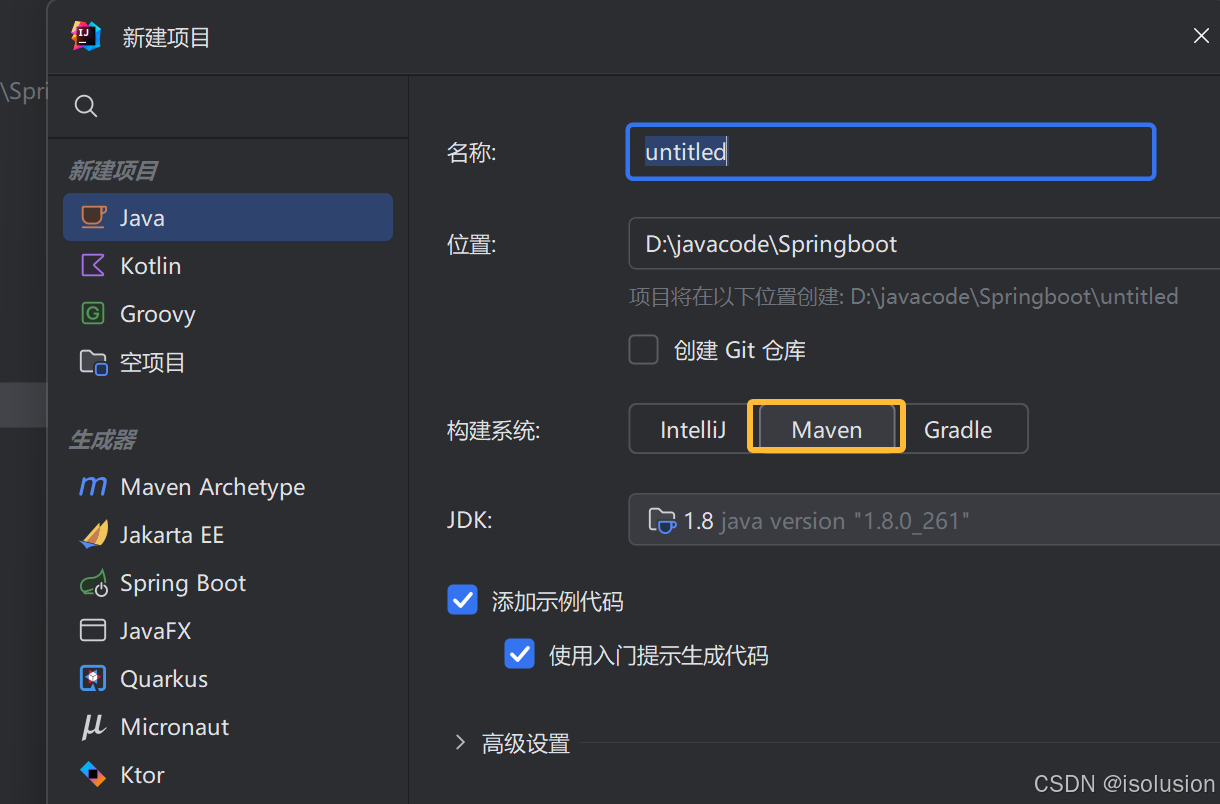Expand the 高级设置 section
This screenshot has width=1220, height=804.
[460, 742]
